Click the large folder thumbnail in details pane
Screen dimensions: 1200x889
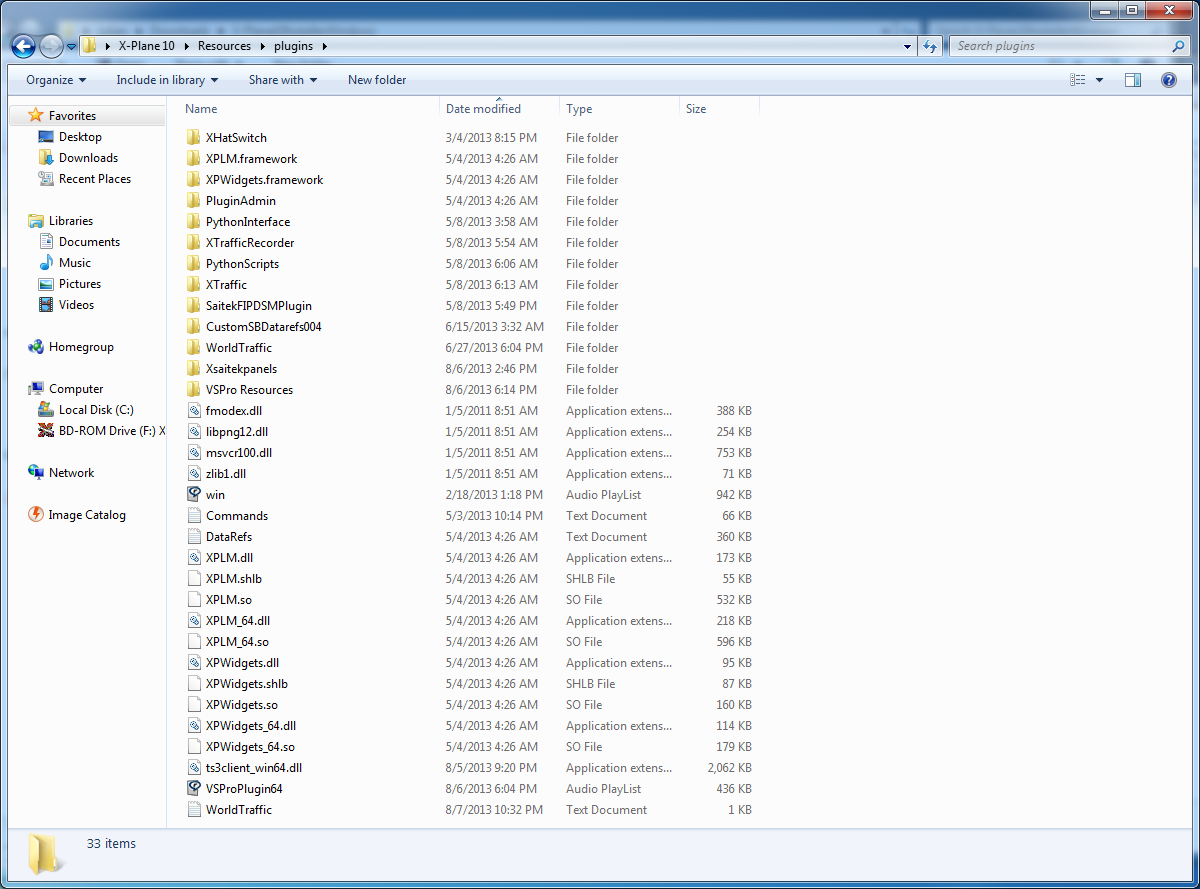[x=44, y=853]
